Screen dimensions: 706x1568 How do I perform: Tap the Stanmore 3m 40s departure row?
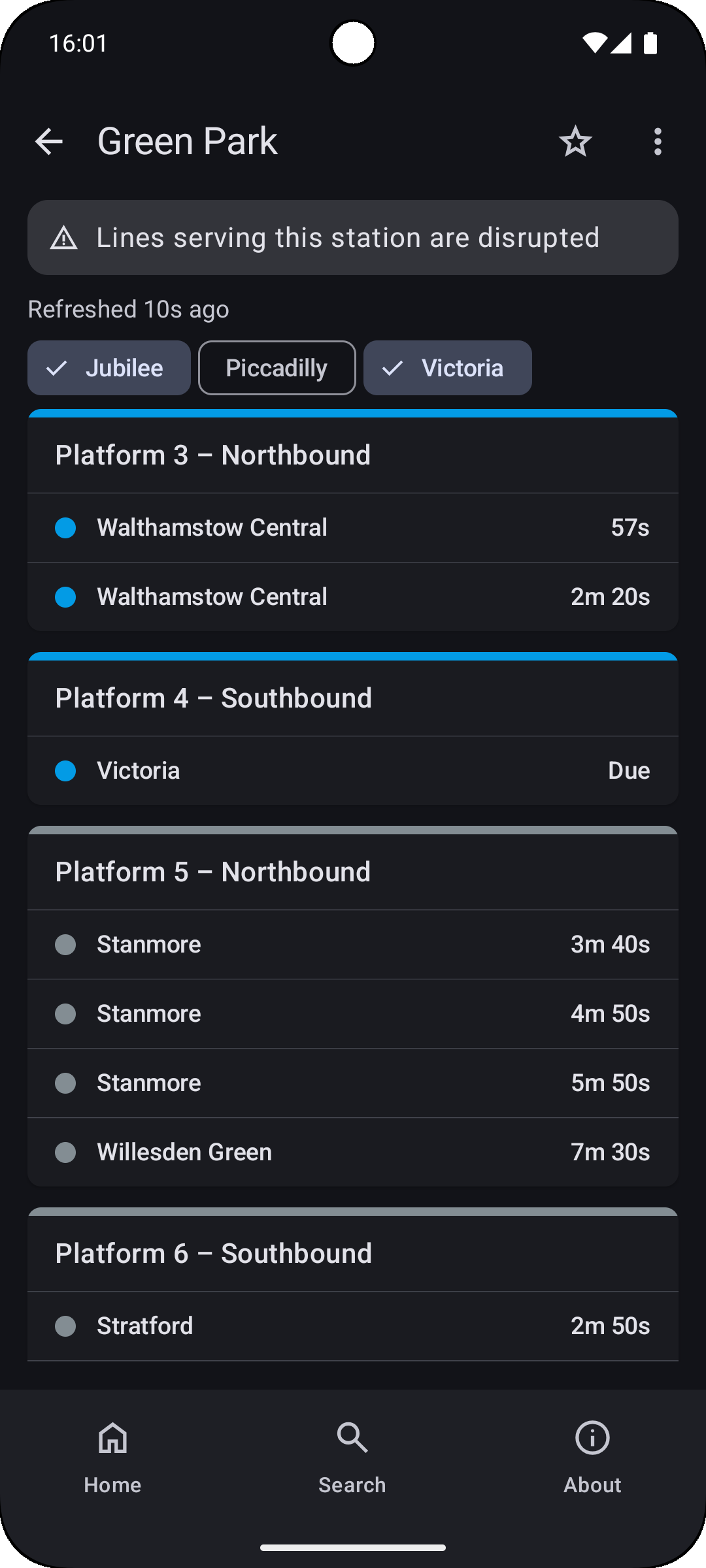353,945
